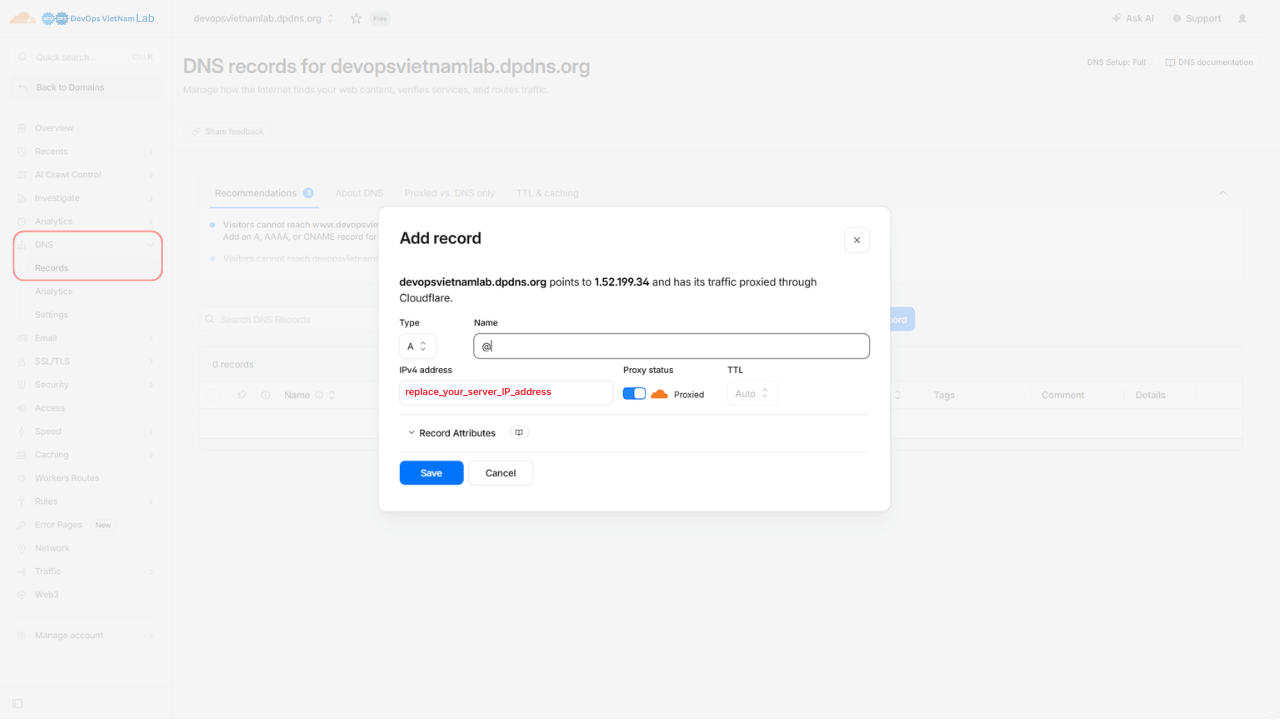Click the Security shield icon

[22, 384]
